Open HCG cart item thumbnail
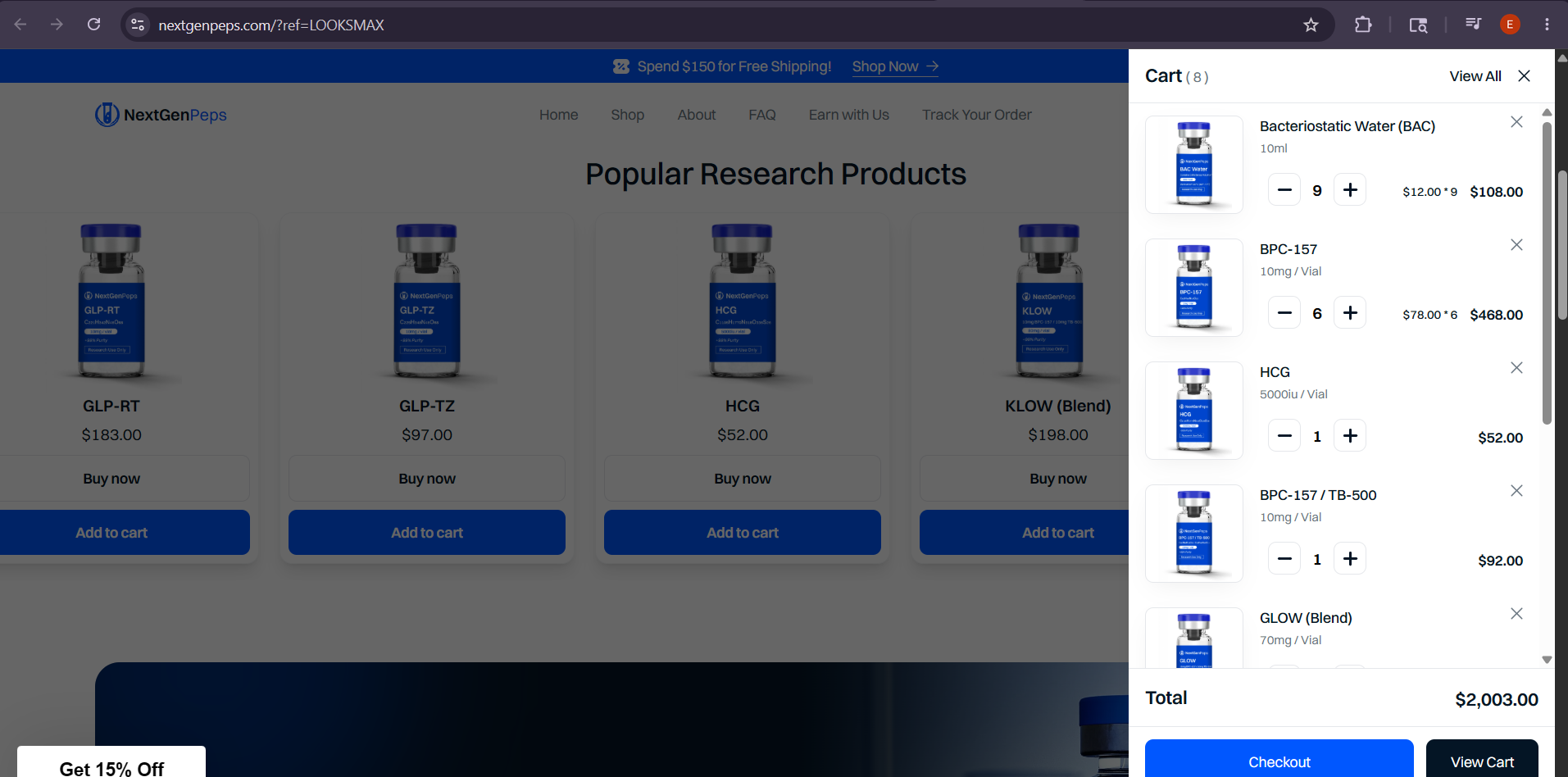Image resolution: width=1568 pixels, height=777 pixels. 1194,411
